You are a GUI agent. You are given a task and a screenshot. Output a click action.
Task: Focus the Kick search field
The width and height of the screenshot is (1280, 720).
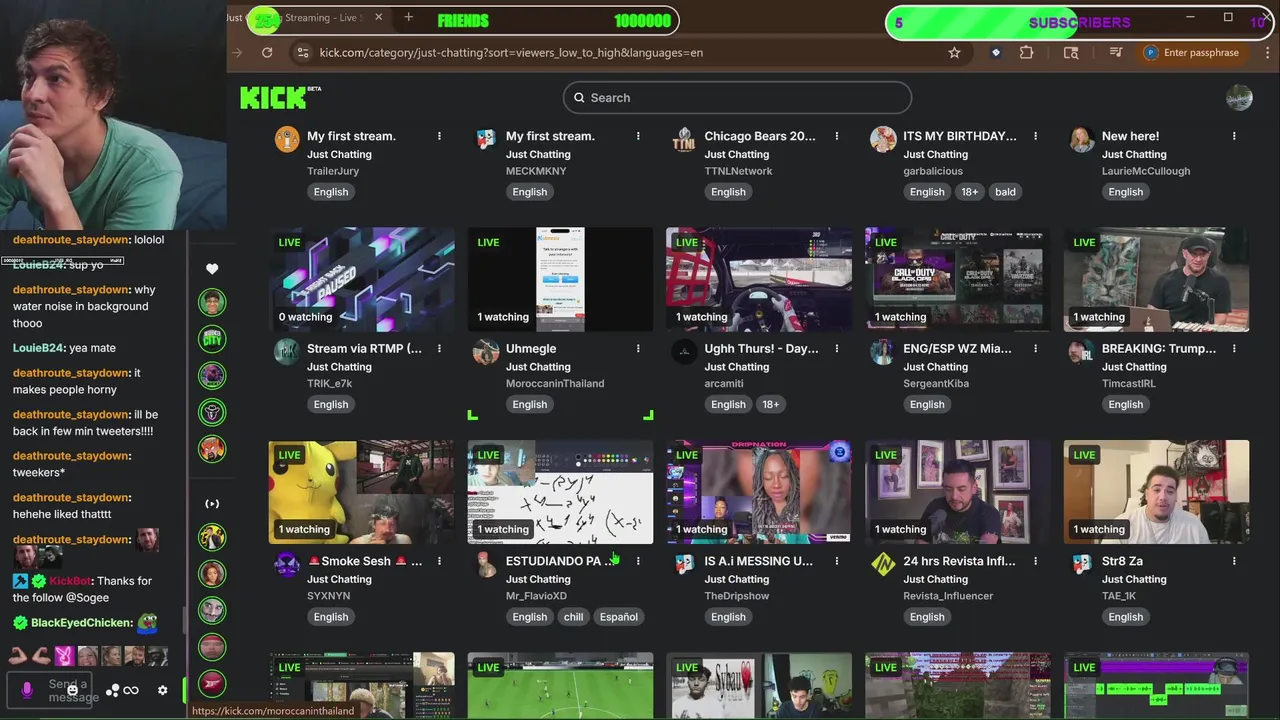[x=737, y=98]
